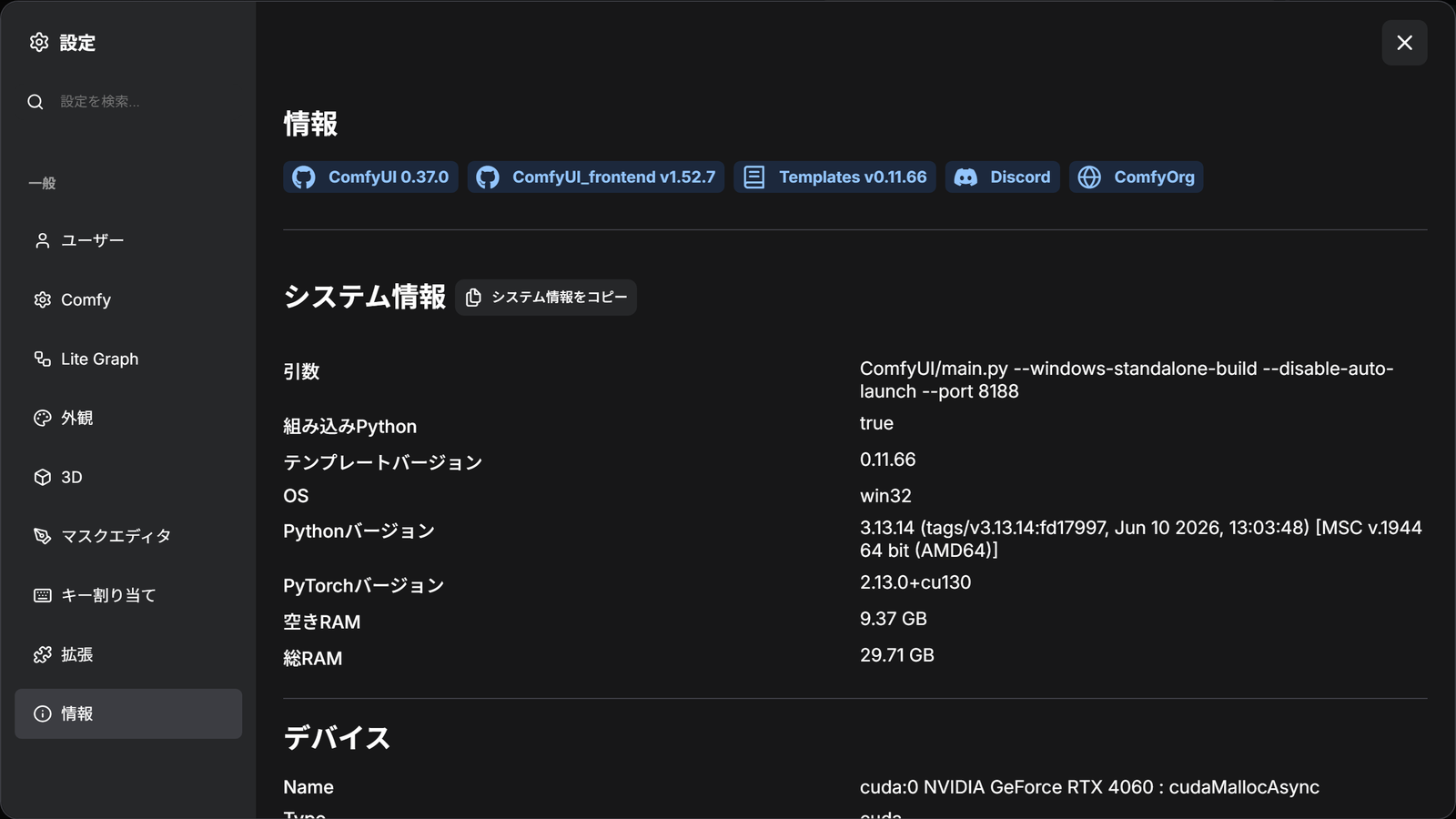Click the info icon beside 情報
Screen dimensions: 1456x819
[43, 713]
